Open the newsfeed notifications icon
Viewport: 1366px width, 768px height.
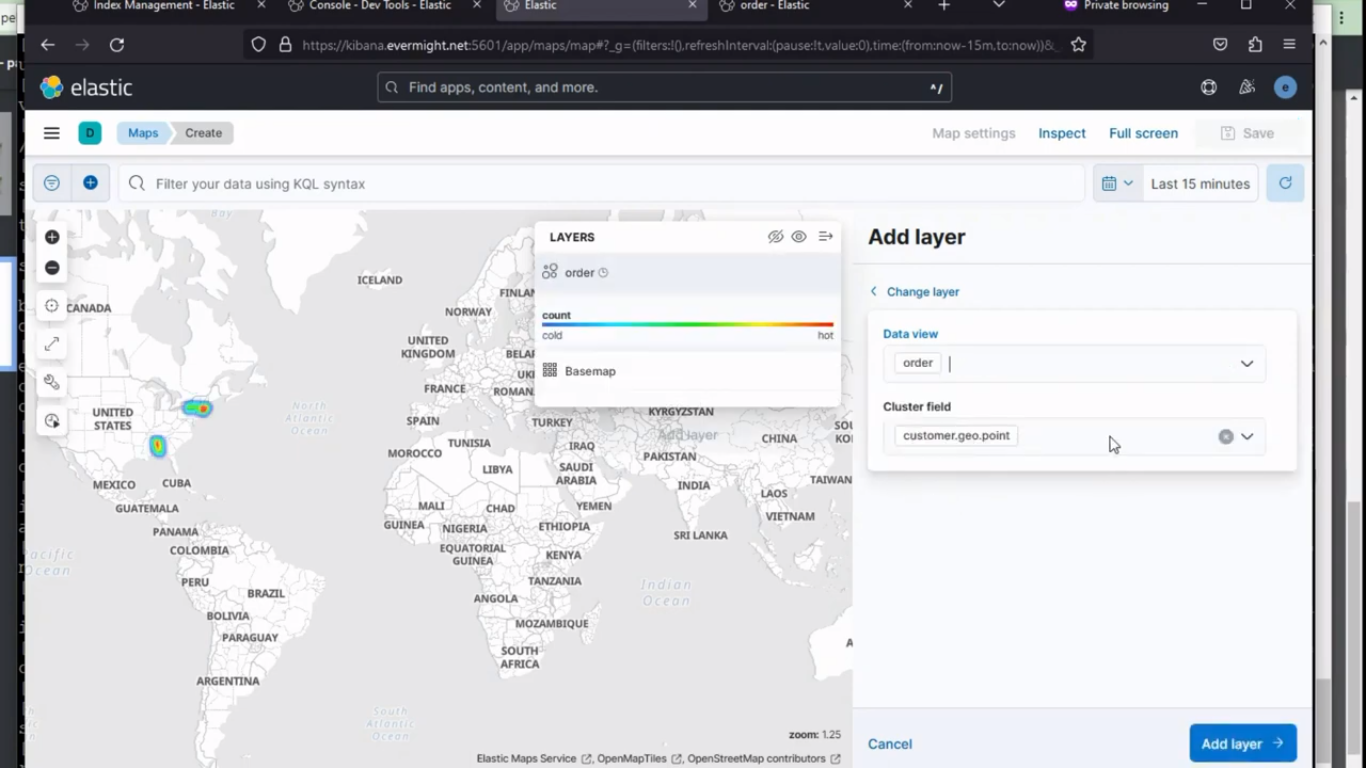coord(1247,87)
